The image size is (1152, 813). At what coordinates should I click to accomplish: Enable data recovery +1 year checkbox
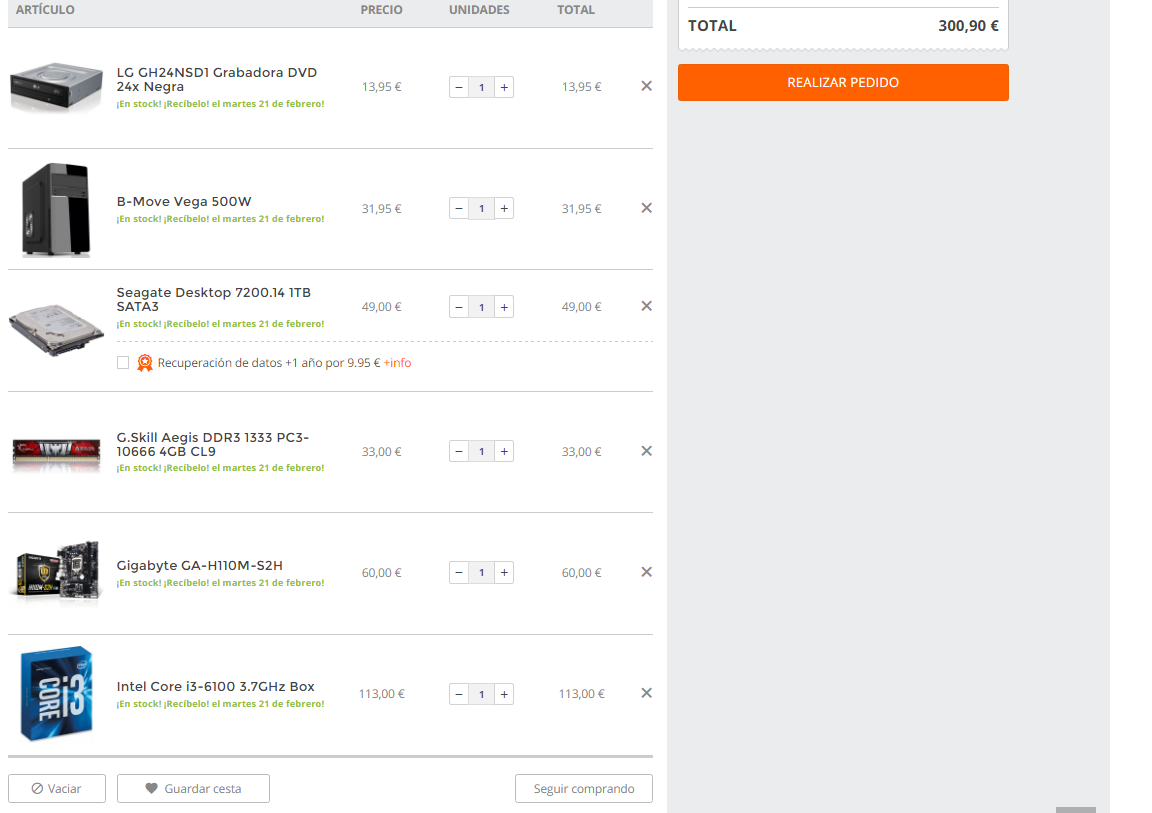click(x=123, y=363)
